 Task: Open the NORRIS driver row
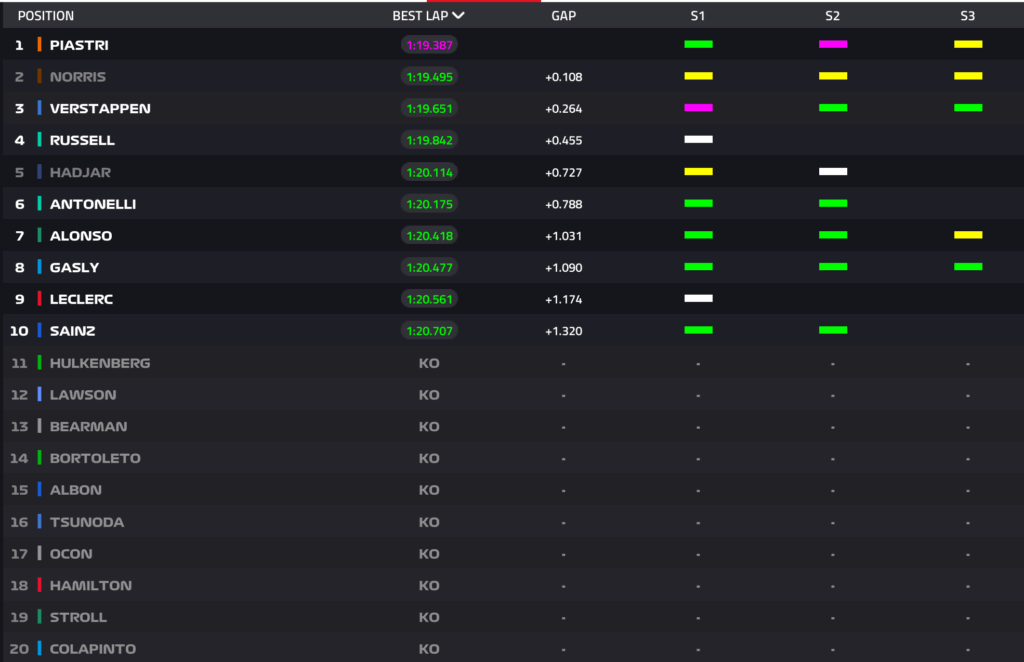click(x=78, y=77)
